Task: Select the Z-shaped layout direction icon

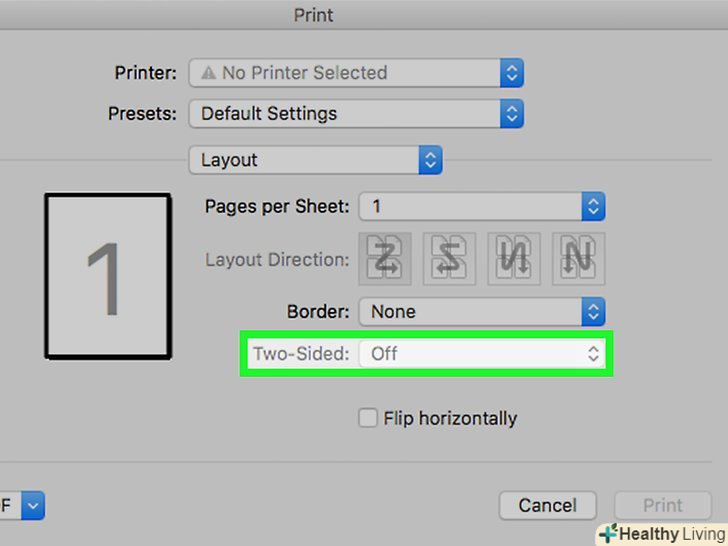Action: [386, 259]
